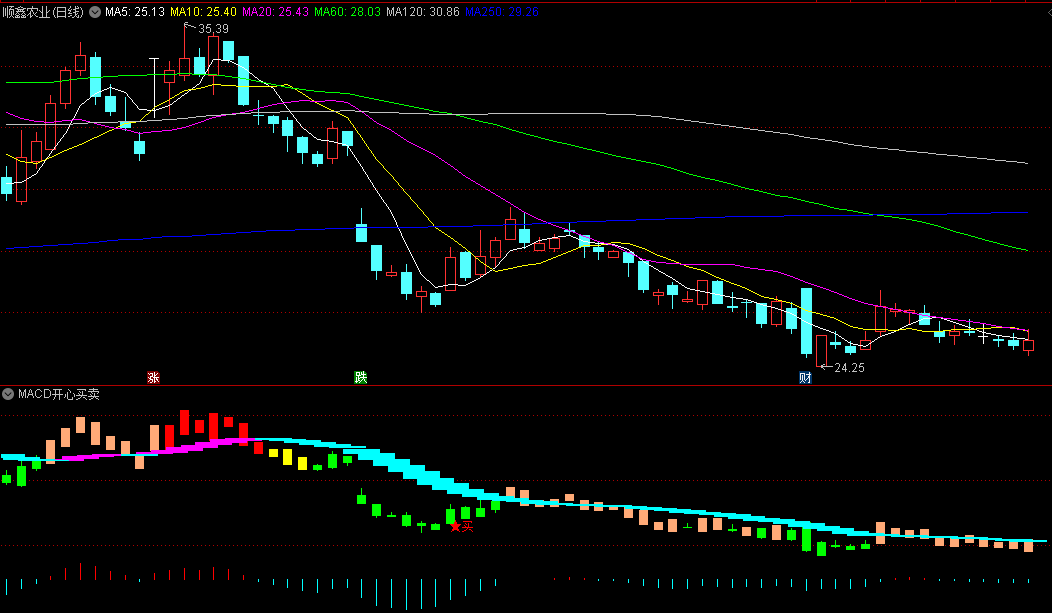Select the MA60: 28.03 label
Screen dimensions: 1052x613
click(x=348, y=12)
